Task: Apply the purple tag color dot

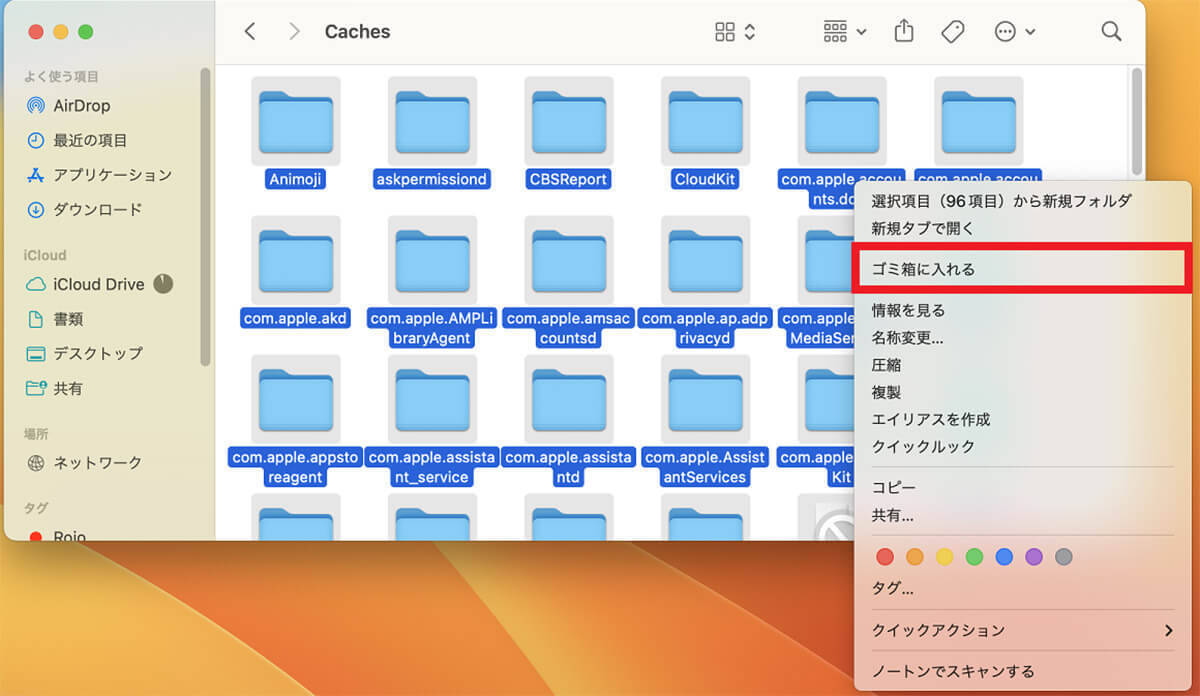Action: click(x=1034, y=557)
